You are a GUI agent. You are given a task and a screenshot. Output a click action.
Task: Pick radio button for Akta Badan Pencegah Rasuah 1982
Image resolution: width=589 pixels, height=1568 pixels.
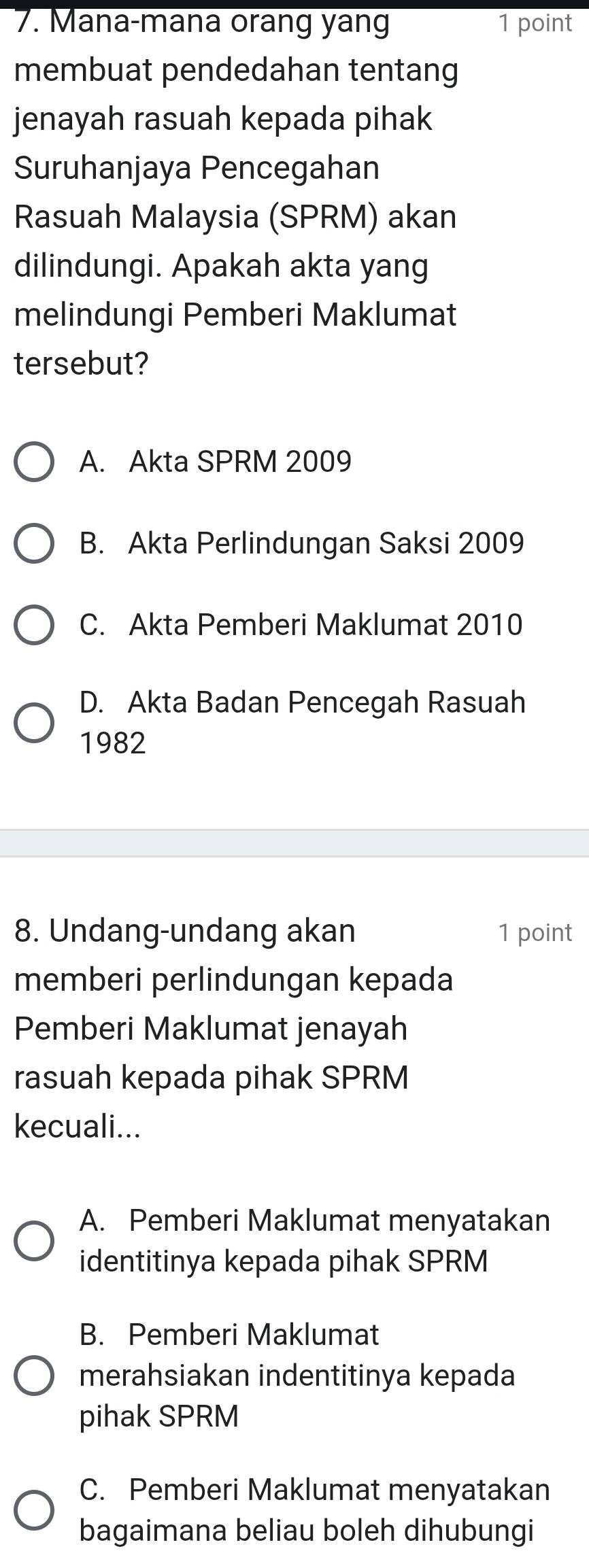33,722
